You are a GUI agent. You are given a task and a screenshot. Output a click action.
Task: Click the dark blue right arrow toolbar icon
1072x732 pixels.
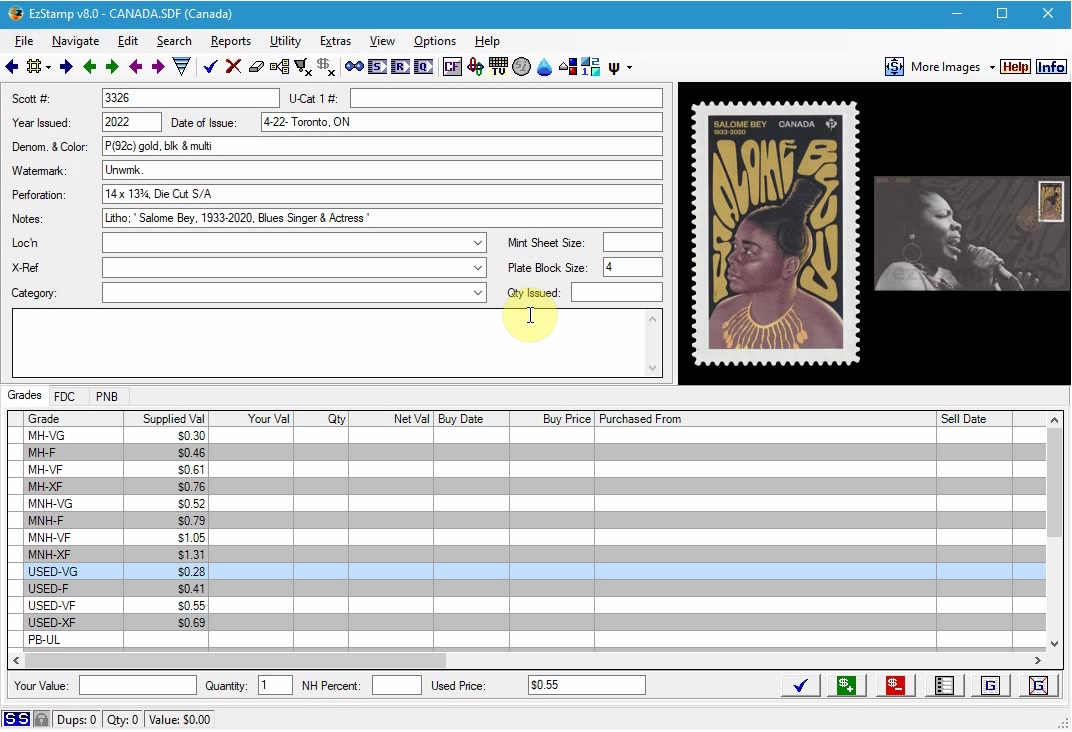point(66,67)
